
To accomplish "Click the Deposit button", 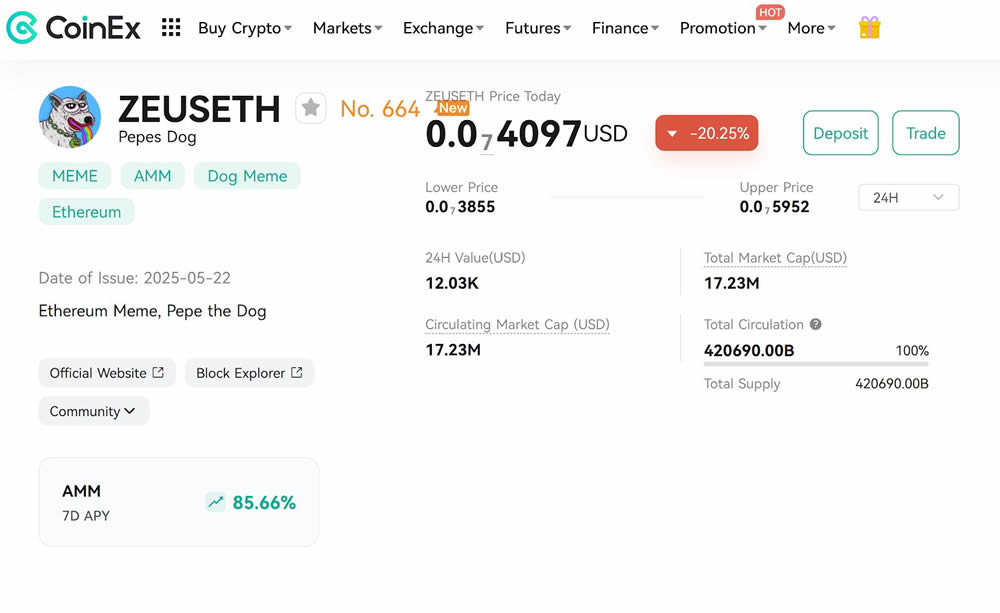I will coord(840,133).
